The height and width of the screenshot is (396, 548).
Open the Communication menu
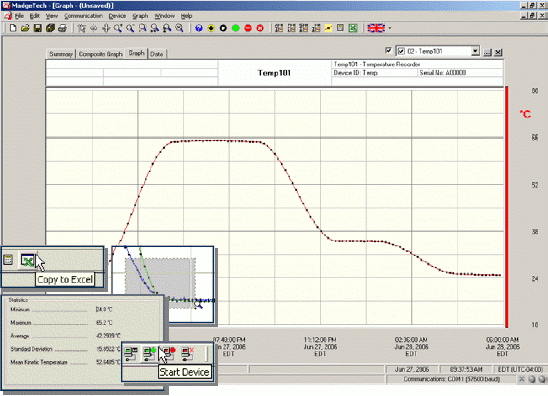tap(83, 16)
